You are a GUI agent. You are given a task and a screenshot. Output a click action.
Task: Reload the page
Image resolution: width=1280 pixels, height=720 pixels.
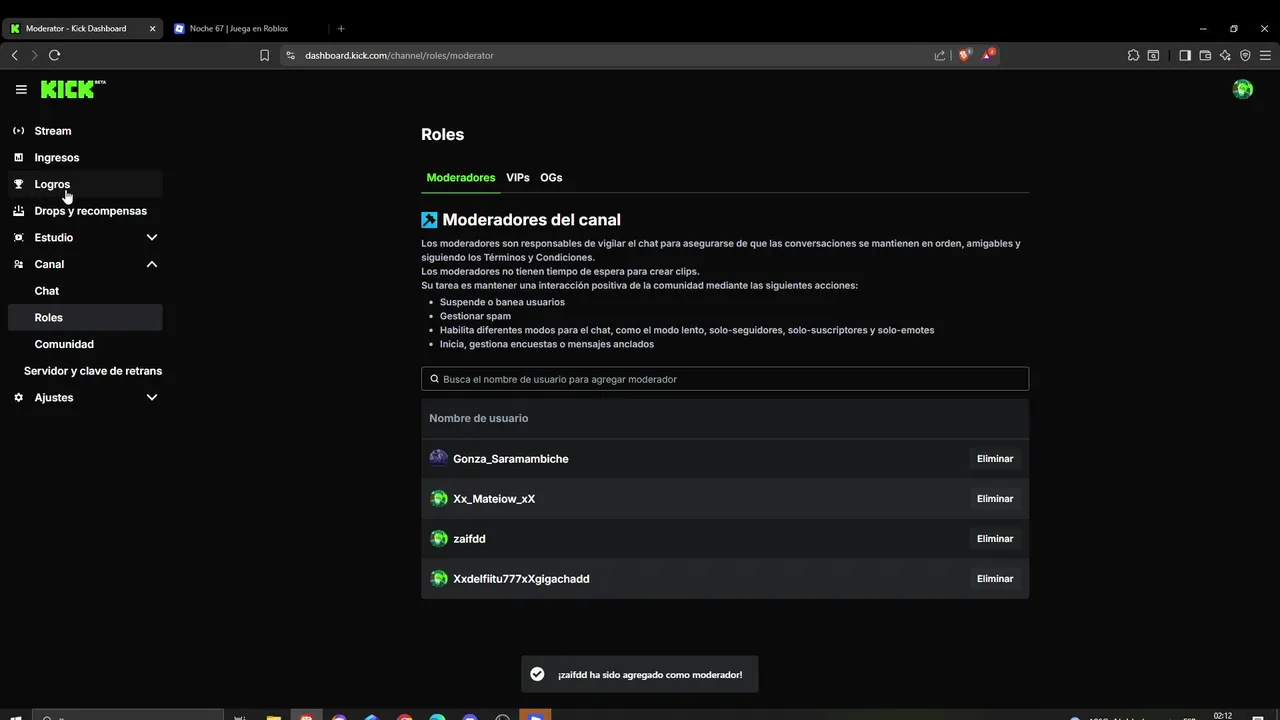point(55,55)
